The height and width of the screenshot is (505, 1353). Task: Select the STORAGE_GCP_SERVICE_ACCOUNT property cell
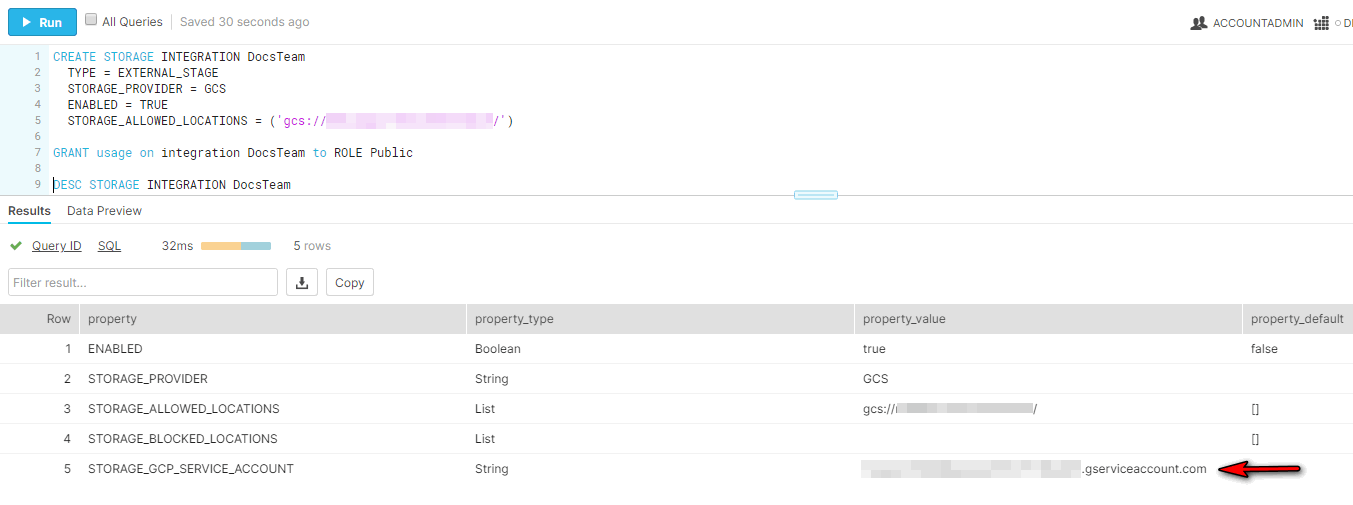(272, 469)
